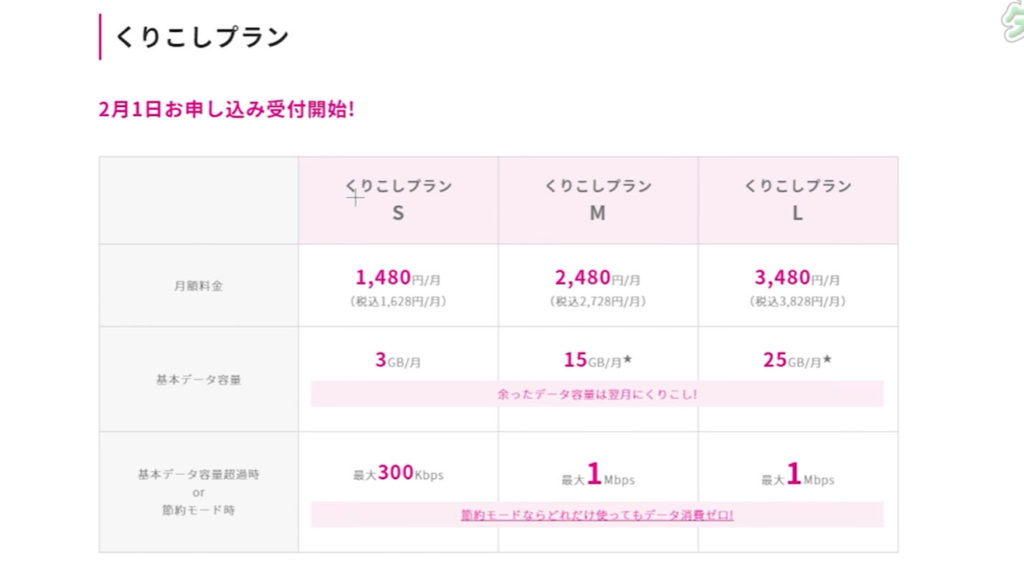The width and height of the screenshot is (1024, 576).
Task: Click the 税込3,828円/月 tax-included price
Action: (x=797, y=301)
